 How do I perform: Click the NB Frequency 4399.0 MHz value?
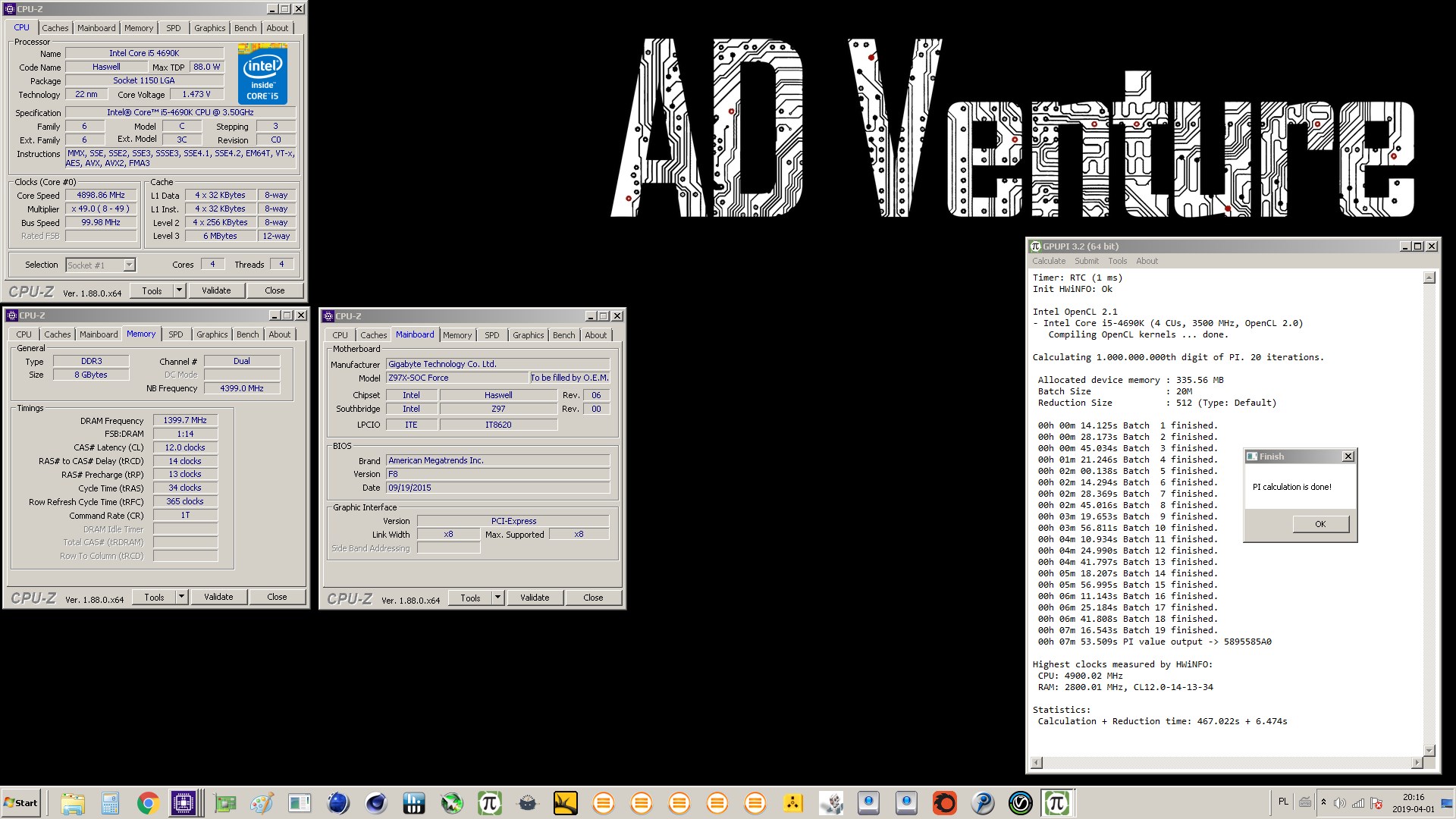coord(242,388)
